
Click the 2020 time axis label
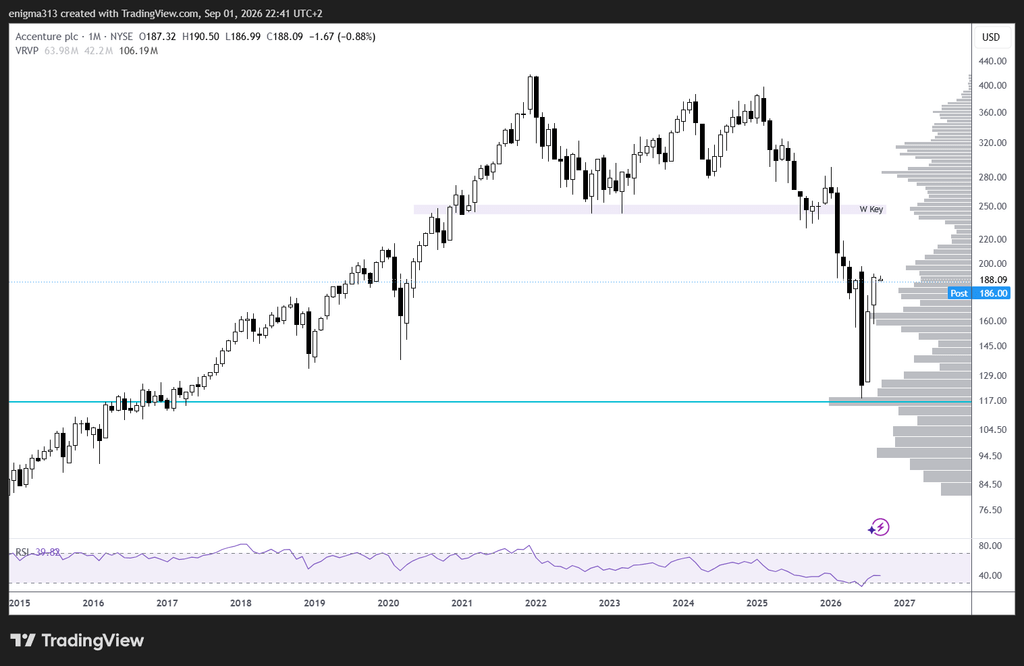pos(388,603)
